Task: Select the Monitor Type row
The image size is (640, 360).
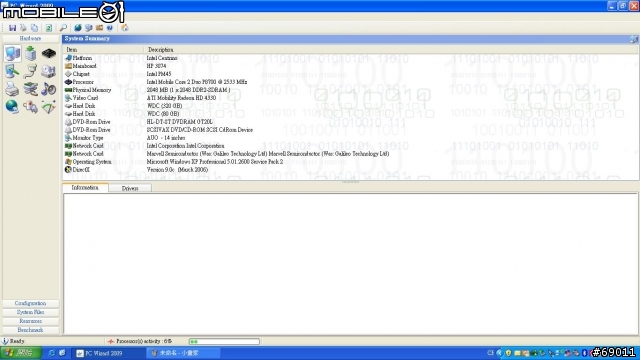Action: pyautogui.click(x=351, y=138)
